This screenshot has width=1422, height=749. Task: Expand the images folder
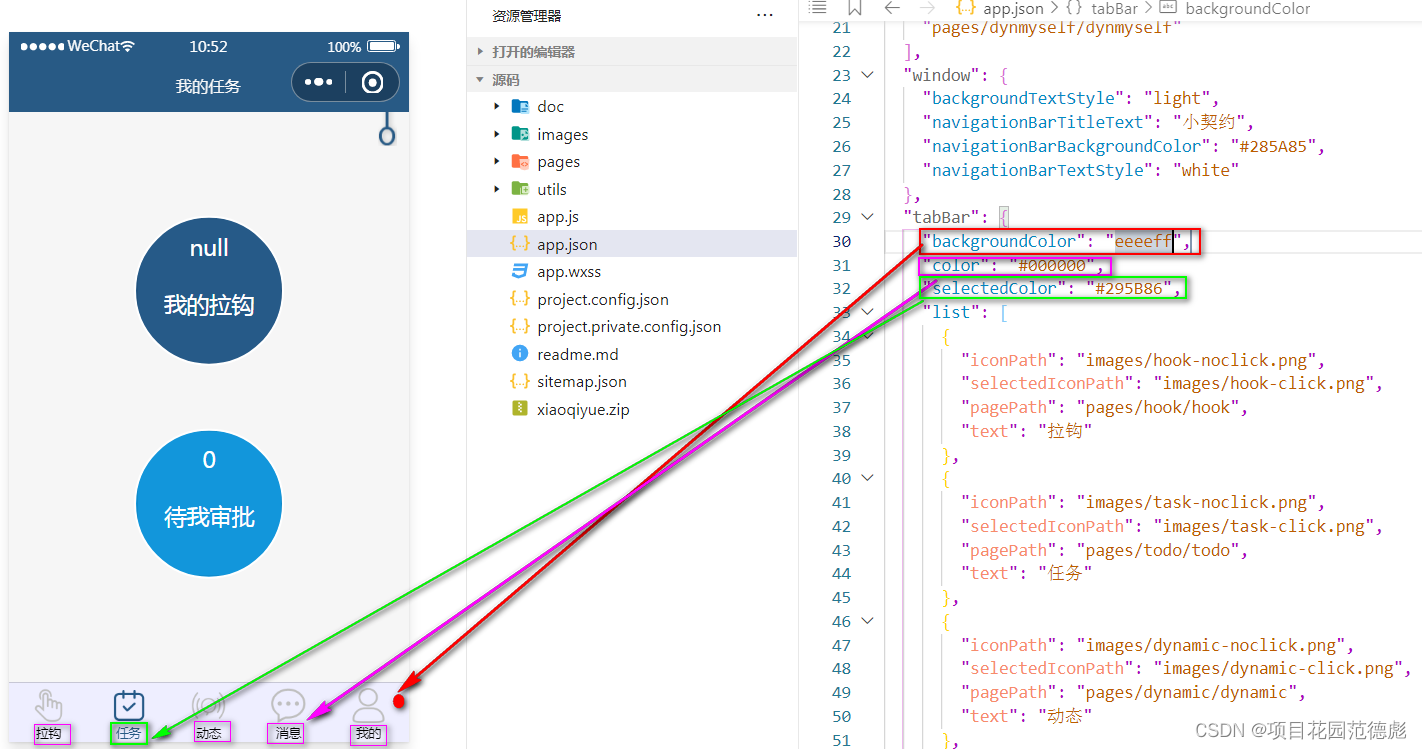click(497, 134)
